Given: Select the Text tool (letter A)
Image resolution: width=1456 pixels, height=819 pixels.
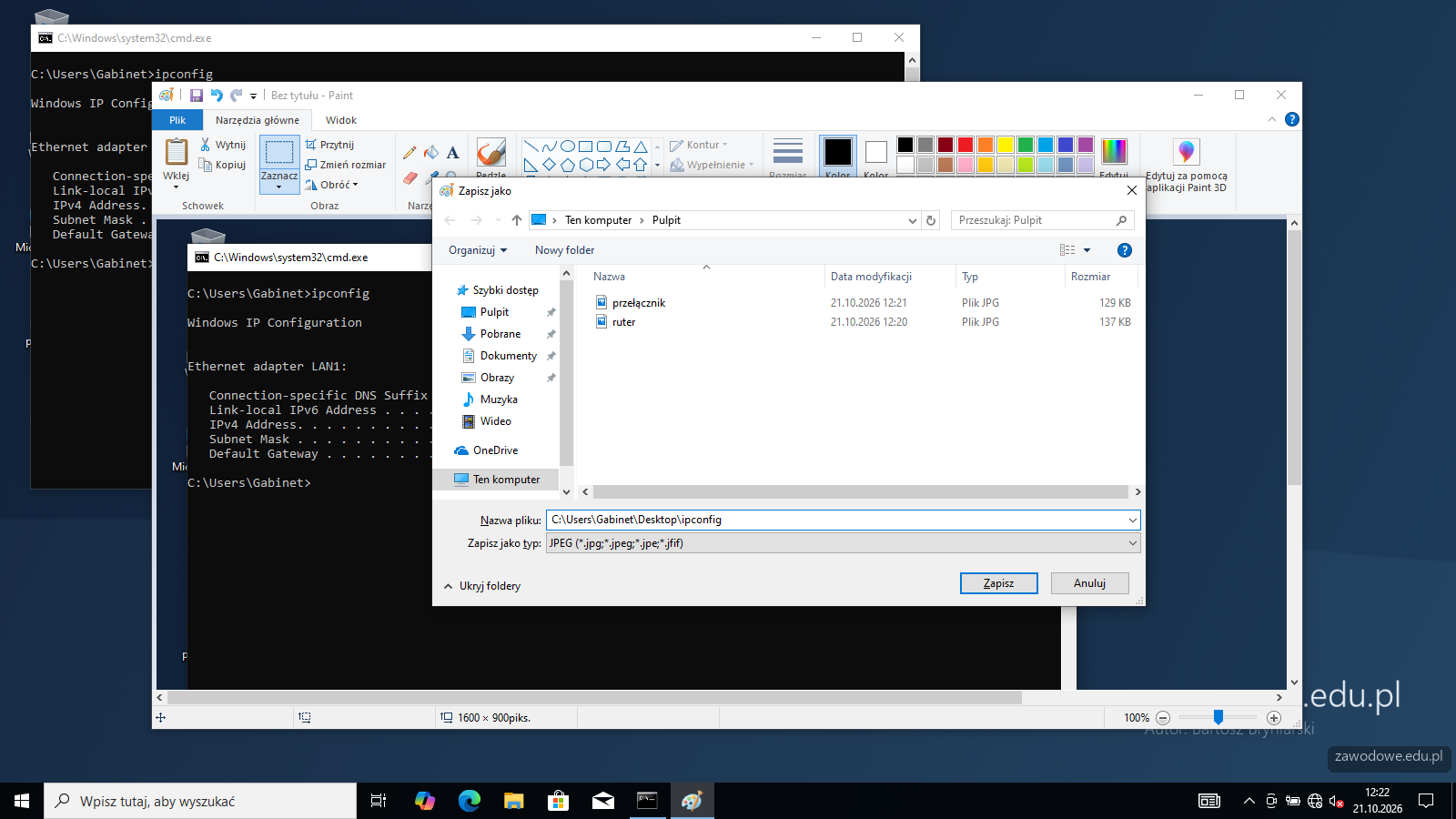Looking at the screenshot, I should 452,152.
